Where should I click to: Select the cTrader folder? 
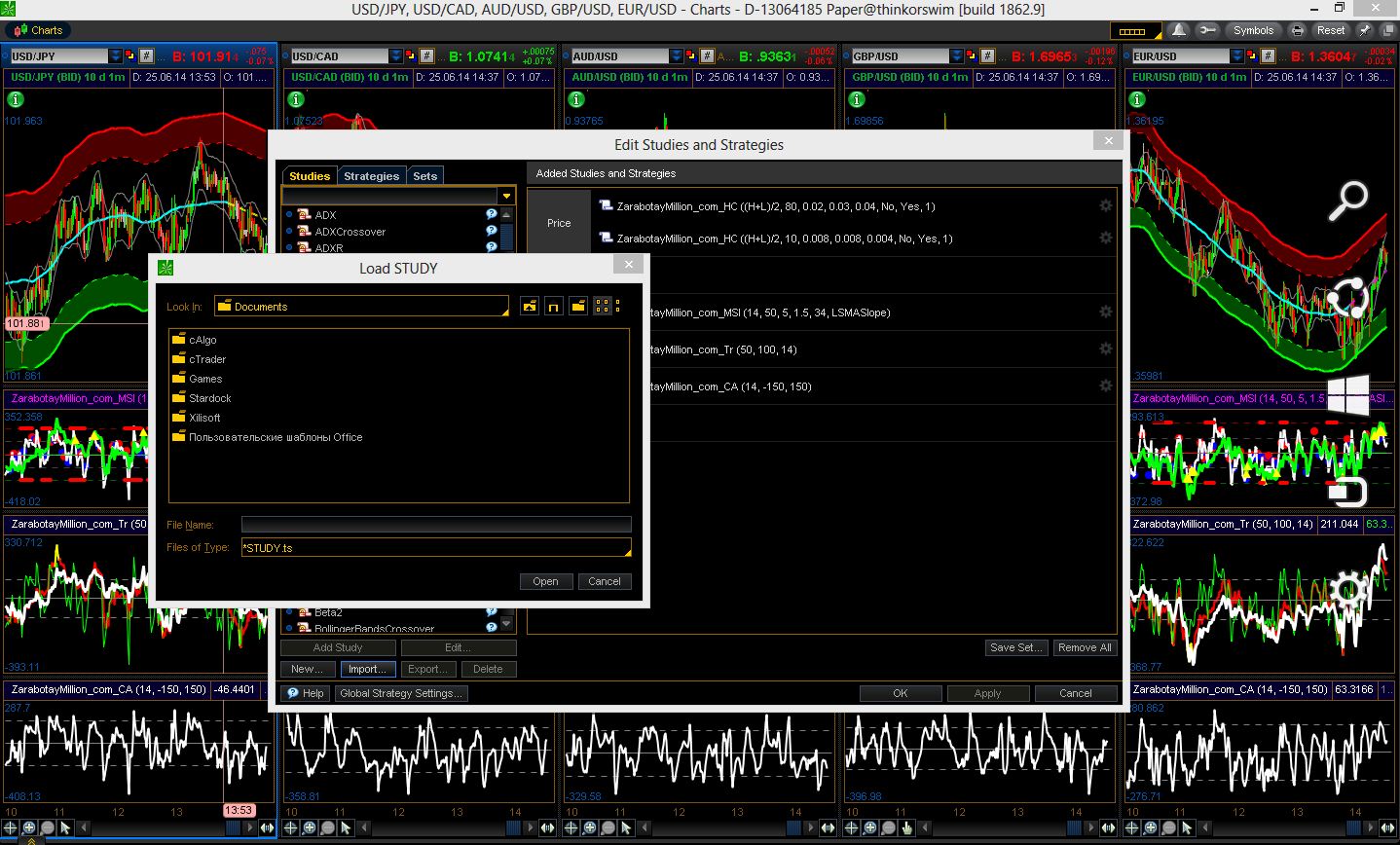199,359
